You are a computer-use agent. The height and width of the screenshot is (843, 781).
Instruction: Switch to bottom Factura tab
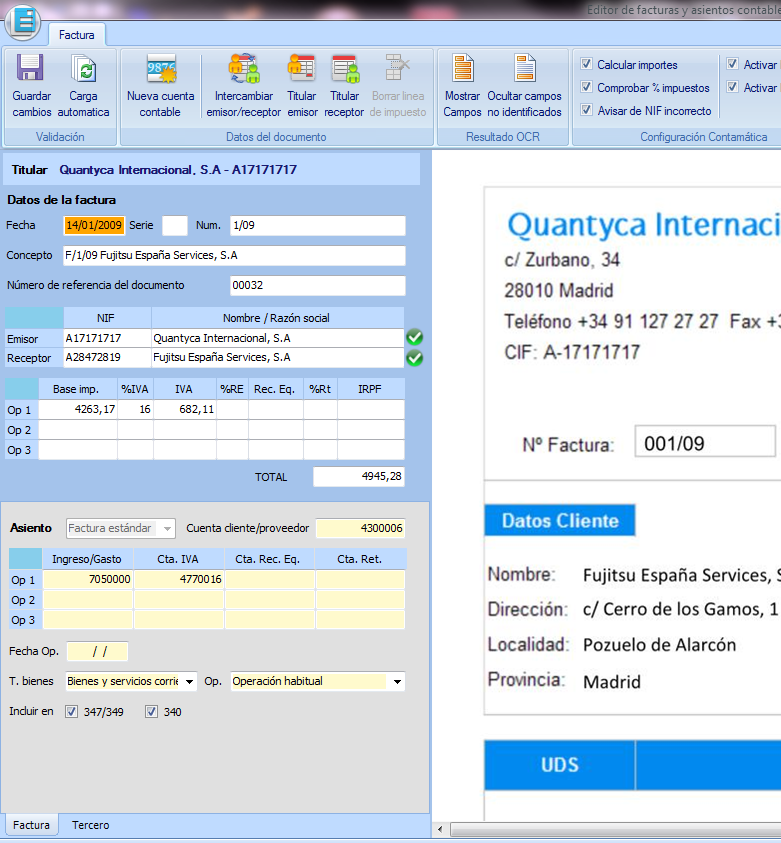31,825
